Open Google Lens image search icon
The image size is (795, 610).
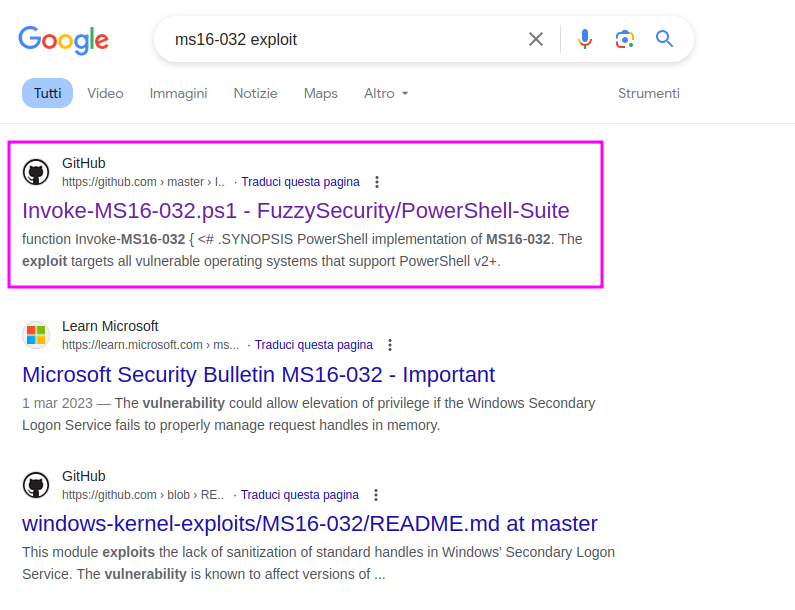625,39
